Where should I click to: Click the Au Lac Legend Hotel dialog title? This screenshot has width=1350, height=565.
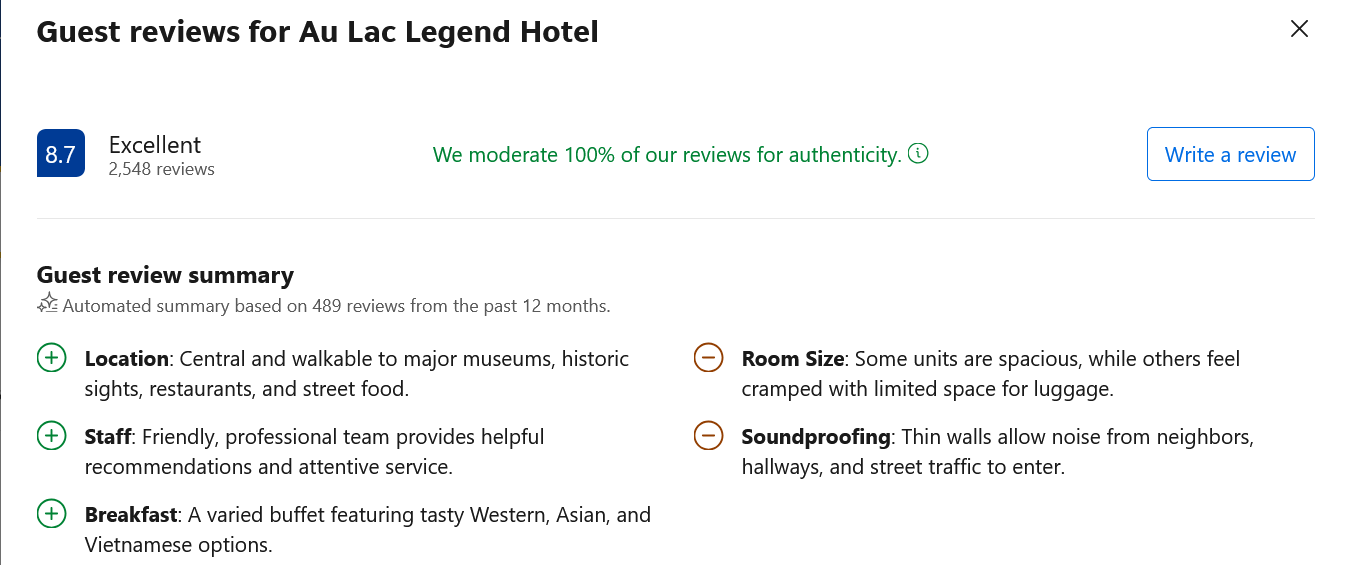[x=317, y=32]
